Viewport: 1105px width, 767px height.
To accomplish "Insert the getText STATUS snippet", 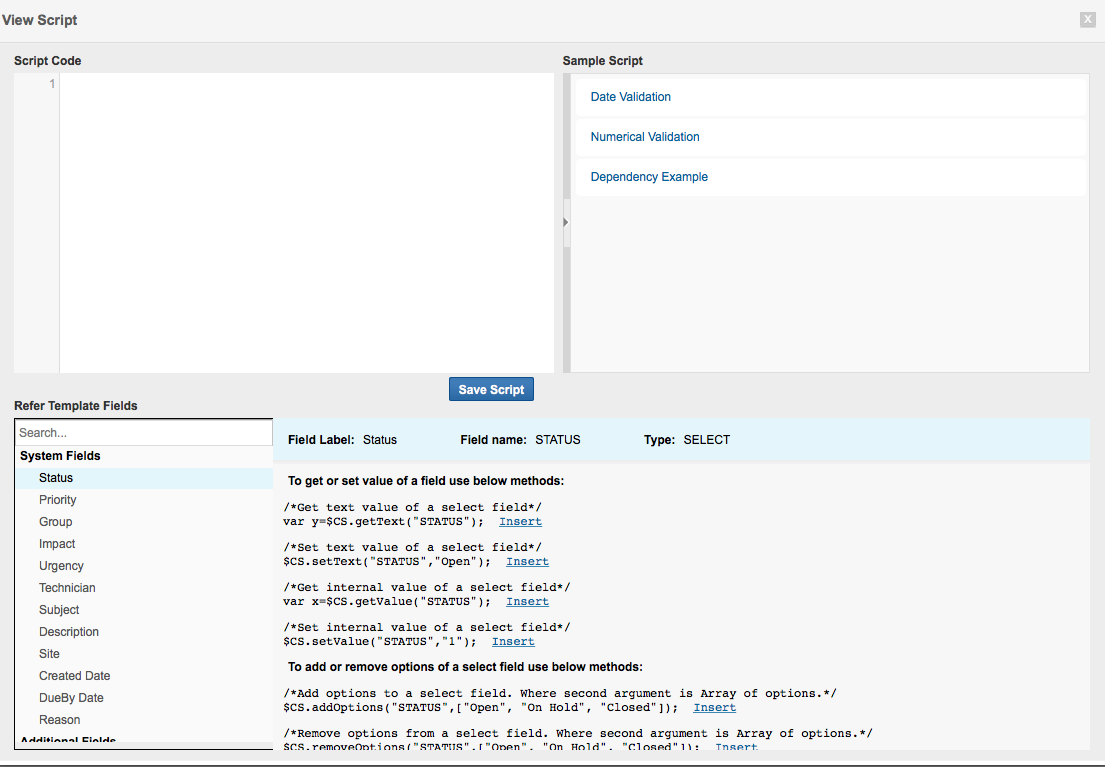I will point(520,522).
